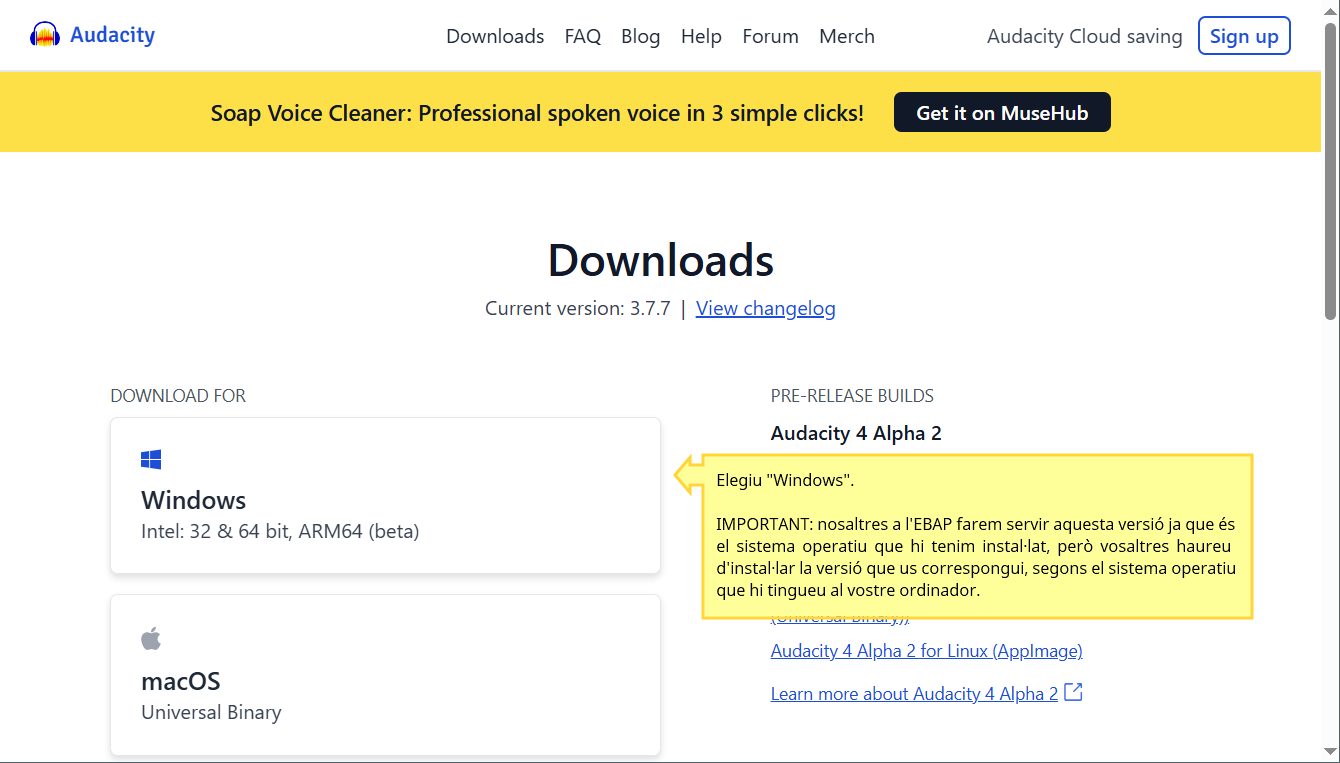Viewport: 1340px width, 763px height.
Task: Open the Merch page
Action: 846,36
